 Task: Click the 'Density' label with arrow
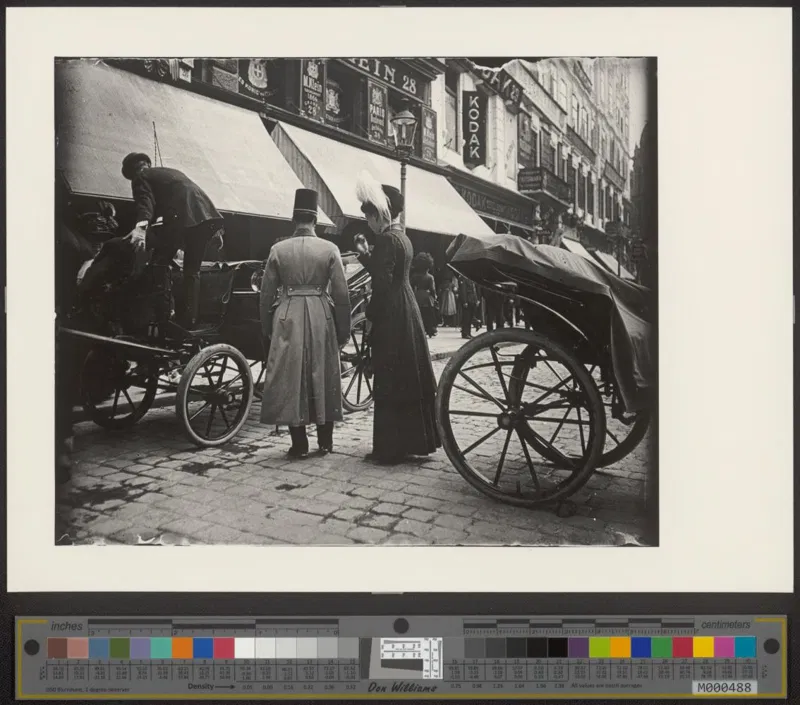[x=211, y=687]
